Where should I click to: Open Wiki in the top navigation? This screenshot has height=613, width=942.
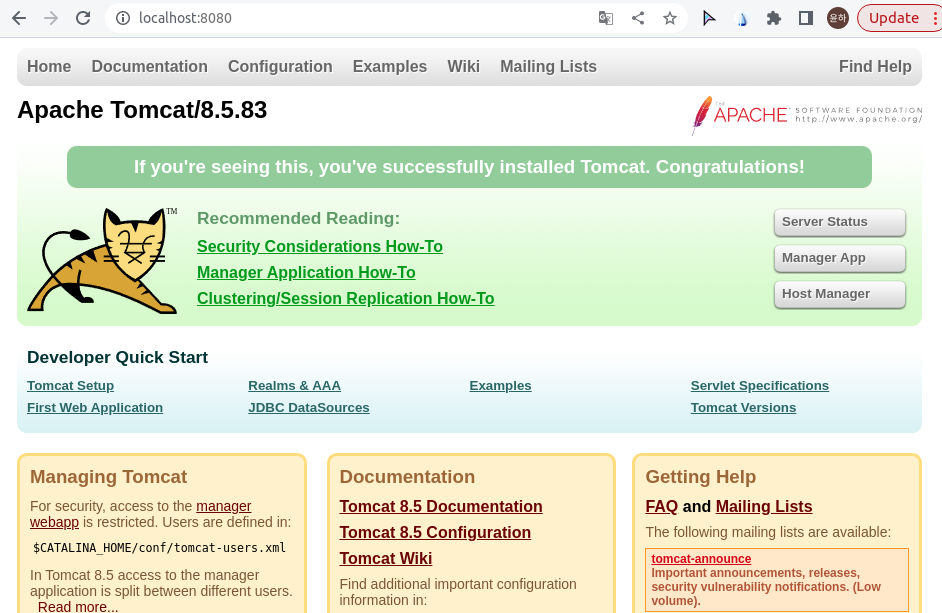pos(463,66)
